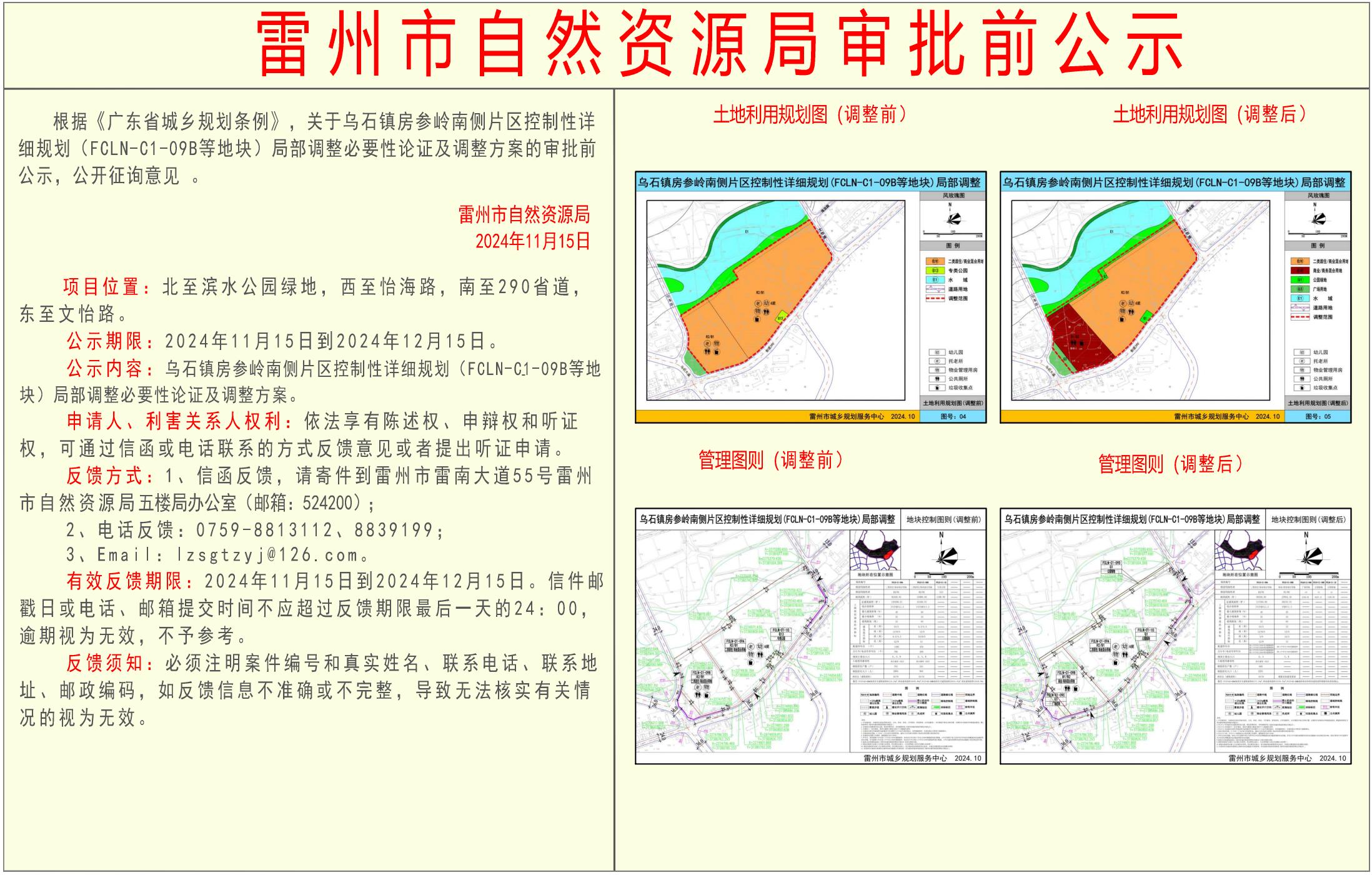Open the 管理图则 (调整前) drawing
The image size is (1372, 875).
pyautogui.click(x=810, y=636)
